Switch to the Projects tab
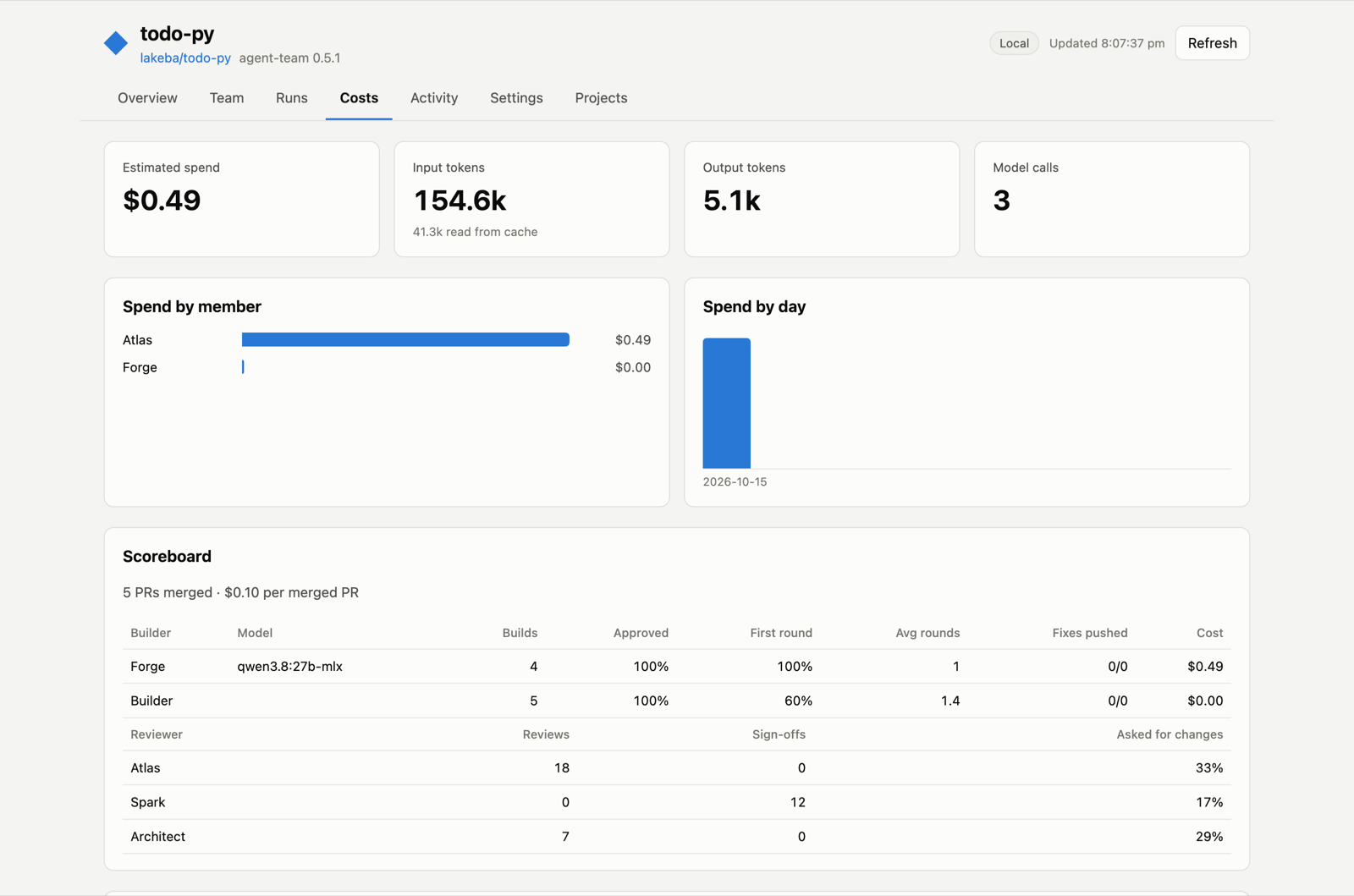This screenshot has width=1354, height=896. 601,98
